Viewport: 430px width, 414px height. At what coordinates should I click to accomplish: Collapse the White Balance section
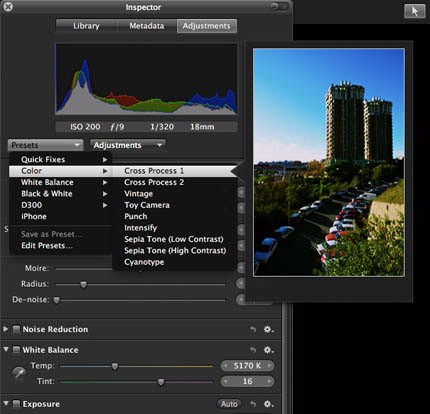click(6, 349)
